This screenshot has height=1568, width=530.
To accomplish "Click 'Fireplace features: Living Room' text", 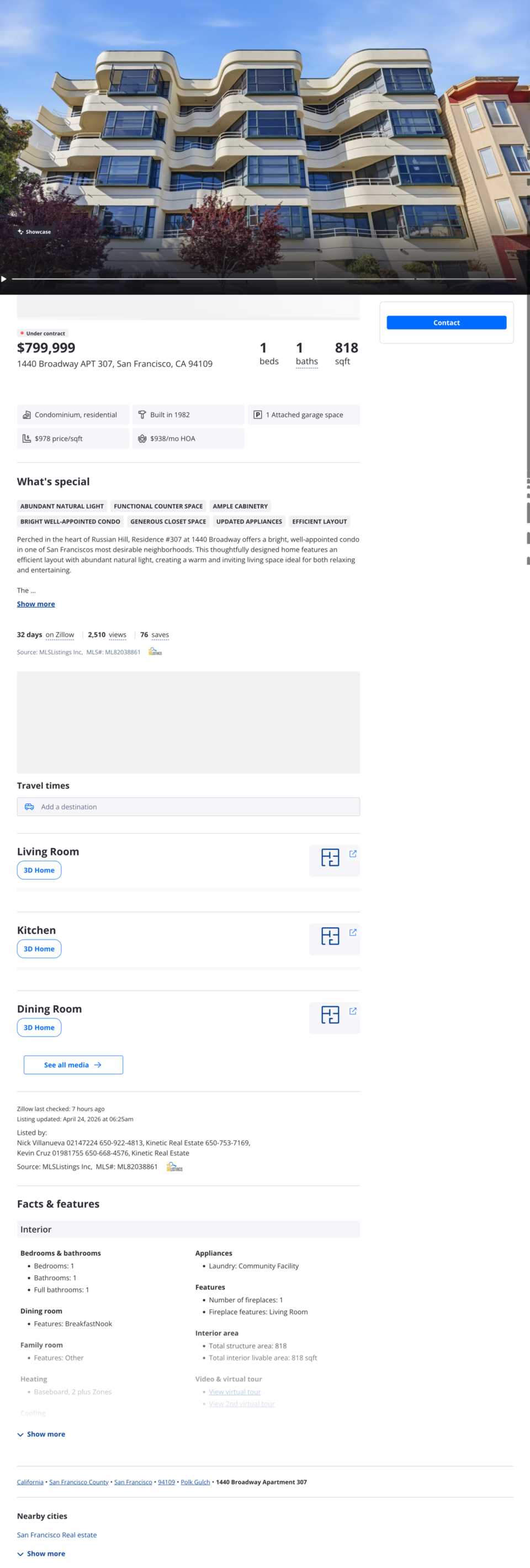I will pos(258,1312).
